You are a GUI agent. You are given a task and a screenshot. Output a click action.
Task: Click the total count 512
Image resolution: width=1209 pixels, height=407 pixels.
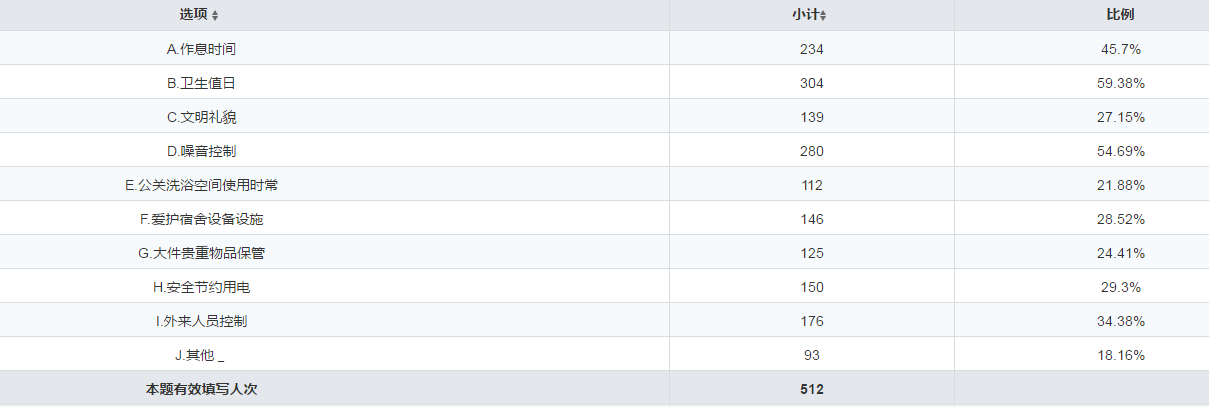[812, 389]
